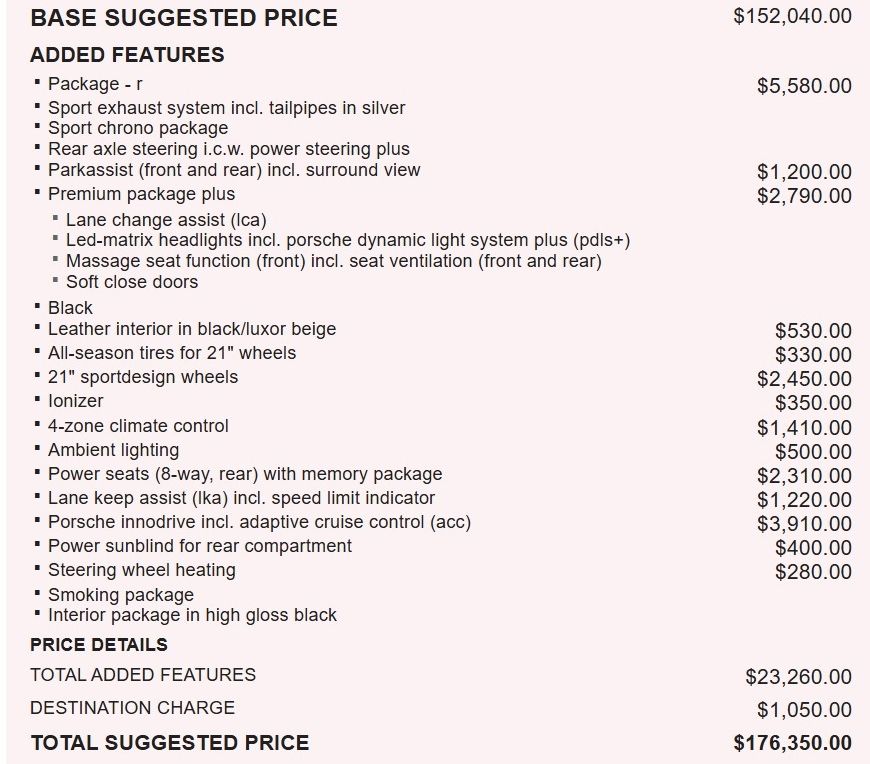Select the Sport chrono package entry
Image resolution: width=870 pixels, height=764 pixels.
tap(138, 128)
